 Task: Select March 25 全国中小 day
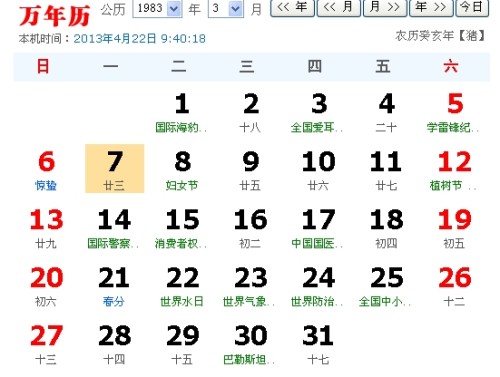pyautogui.click(x=386, y=286)
